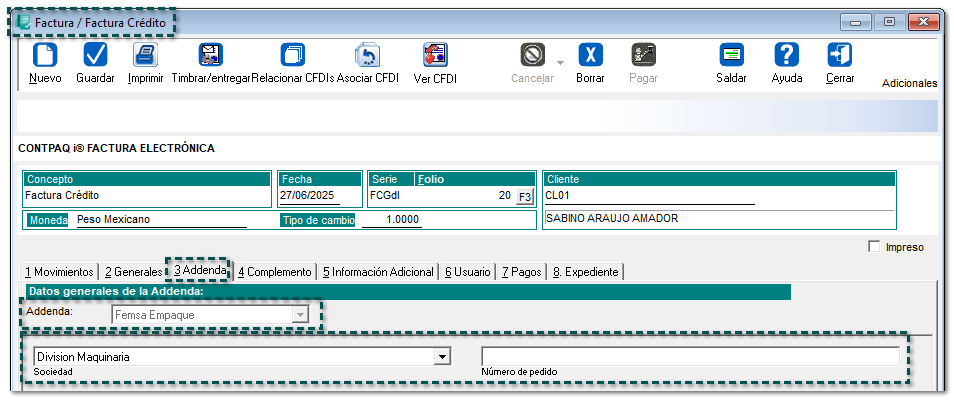Viewport: 954px width, 400px height.
Task: Select the 3 Addenda tab
Action: point(200,270)
